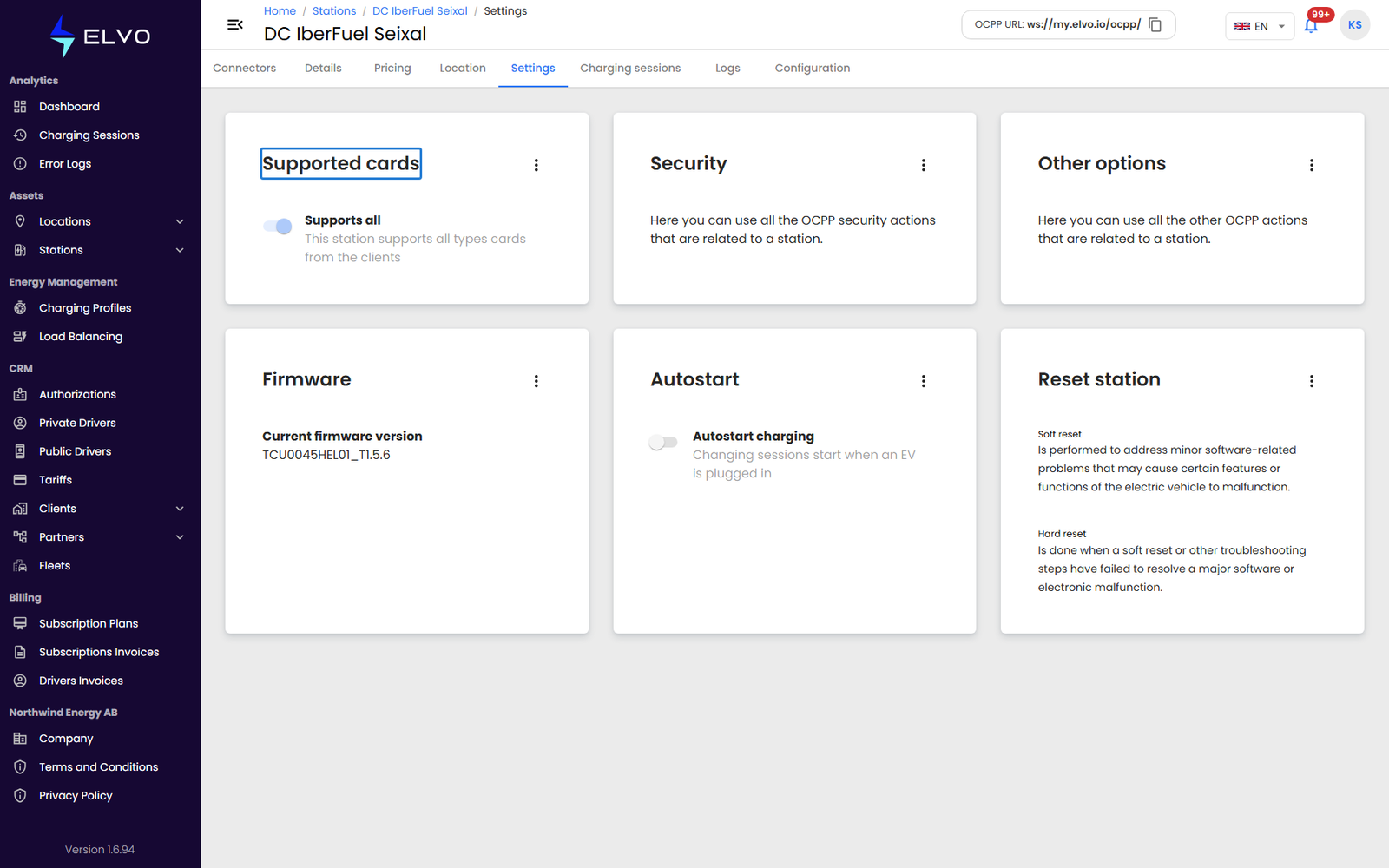Screen dimensions: 1389x868
Task: Click the Fleets sidebar icon
Action: click(x=20, y=566)
